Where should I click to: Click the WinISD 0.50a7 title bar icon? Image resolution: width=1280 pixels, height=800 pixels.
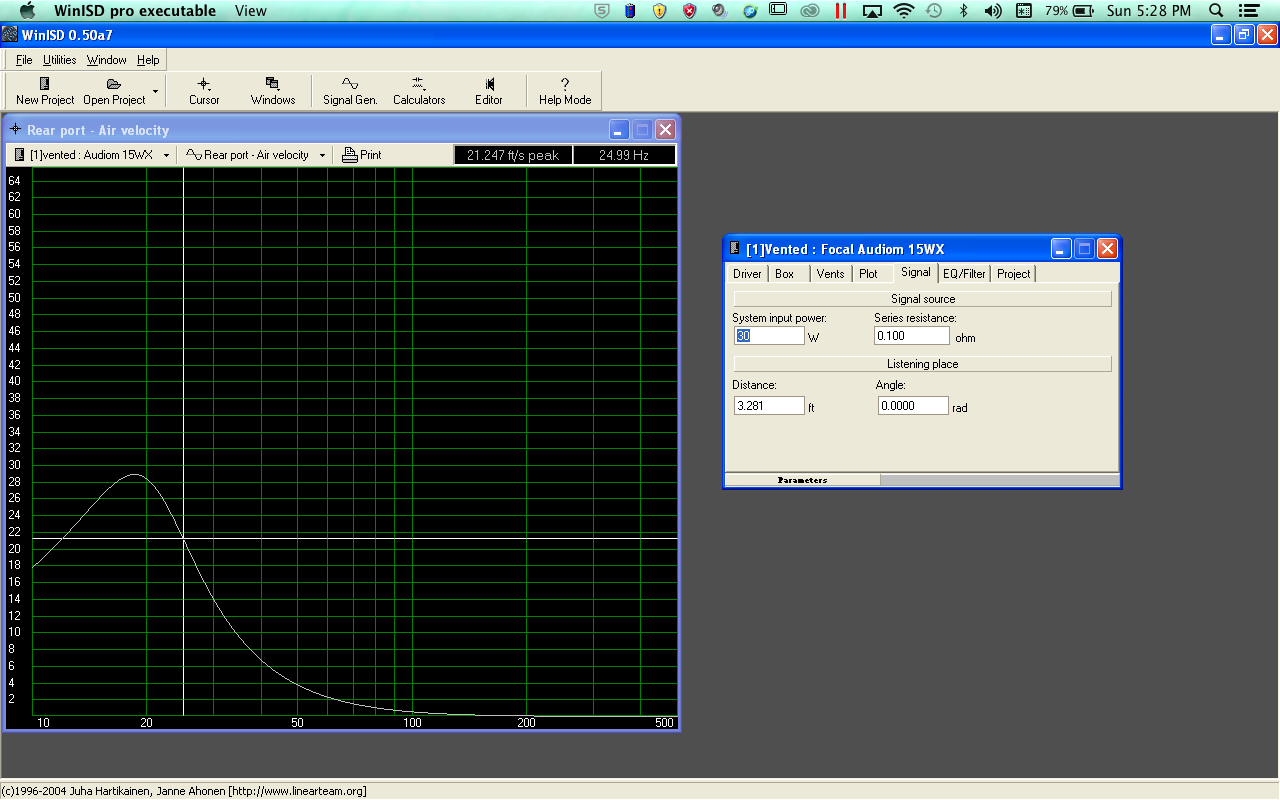point(10,35)
